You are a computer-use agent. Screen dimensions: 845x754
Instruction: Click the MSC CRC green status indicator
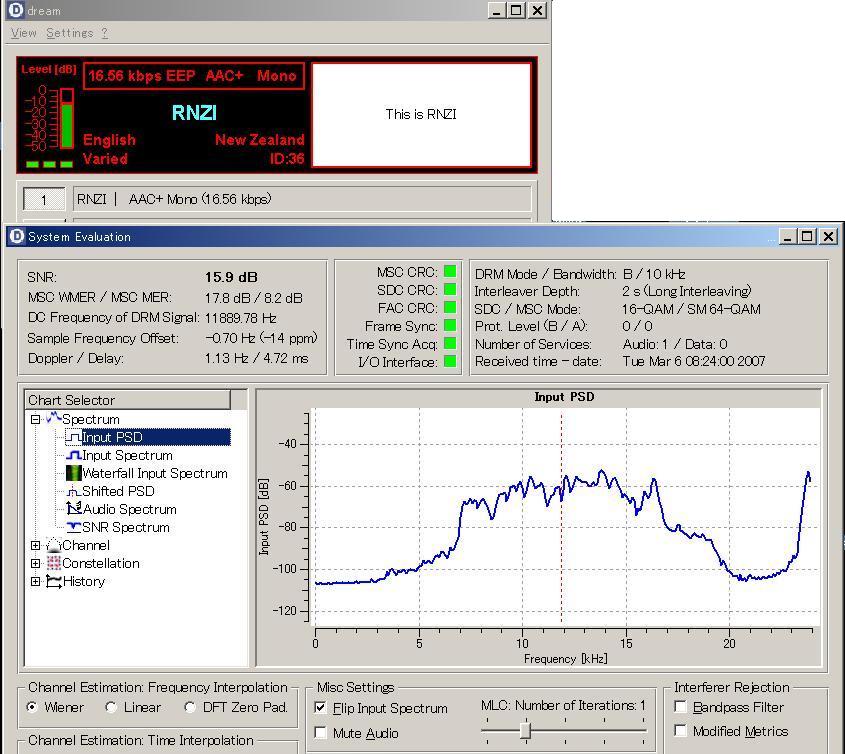(x=450, y=272)
